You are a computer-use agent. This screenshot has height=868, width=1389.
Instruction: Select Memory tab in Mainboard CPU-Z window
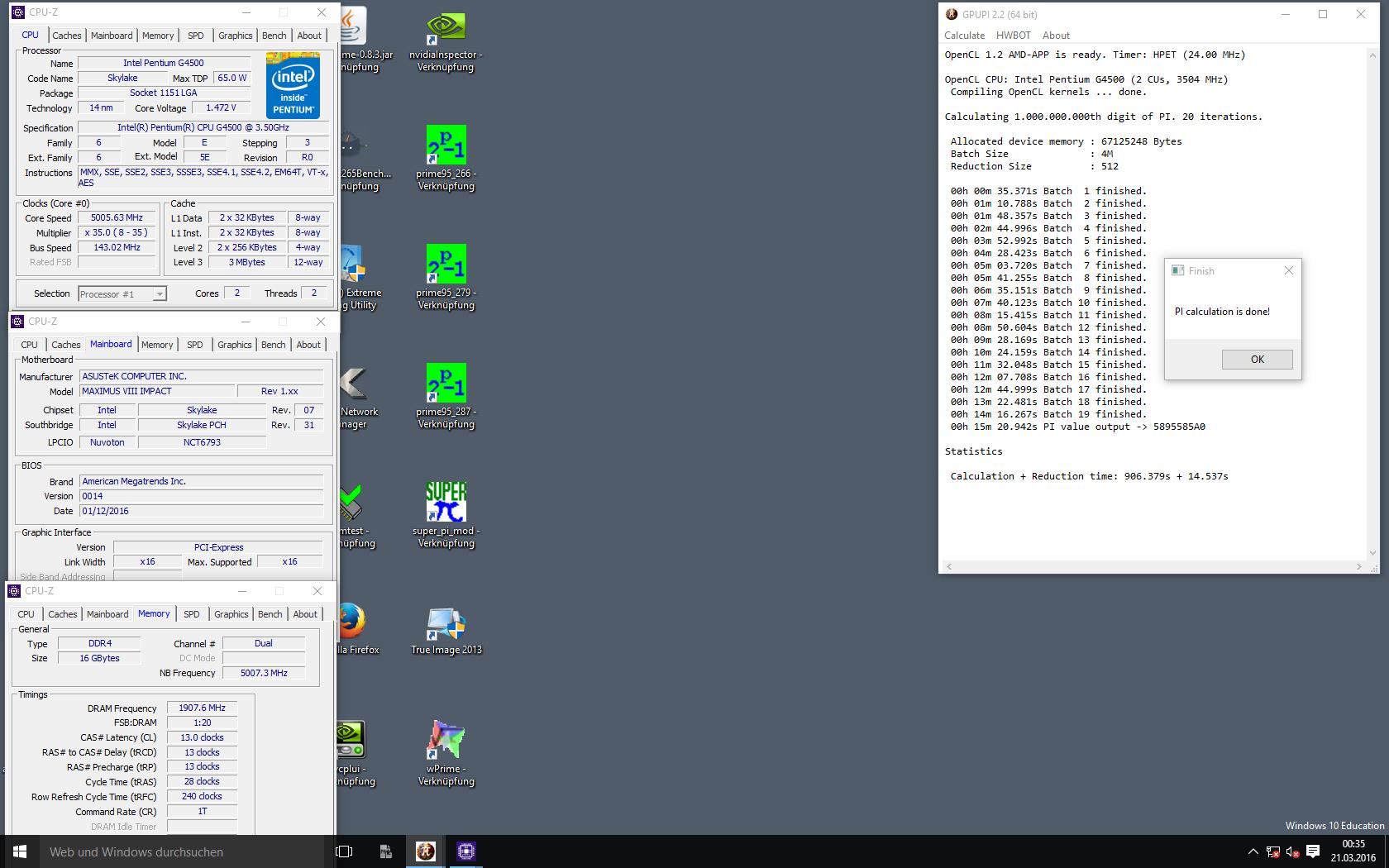[157, 345]
